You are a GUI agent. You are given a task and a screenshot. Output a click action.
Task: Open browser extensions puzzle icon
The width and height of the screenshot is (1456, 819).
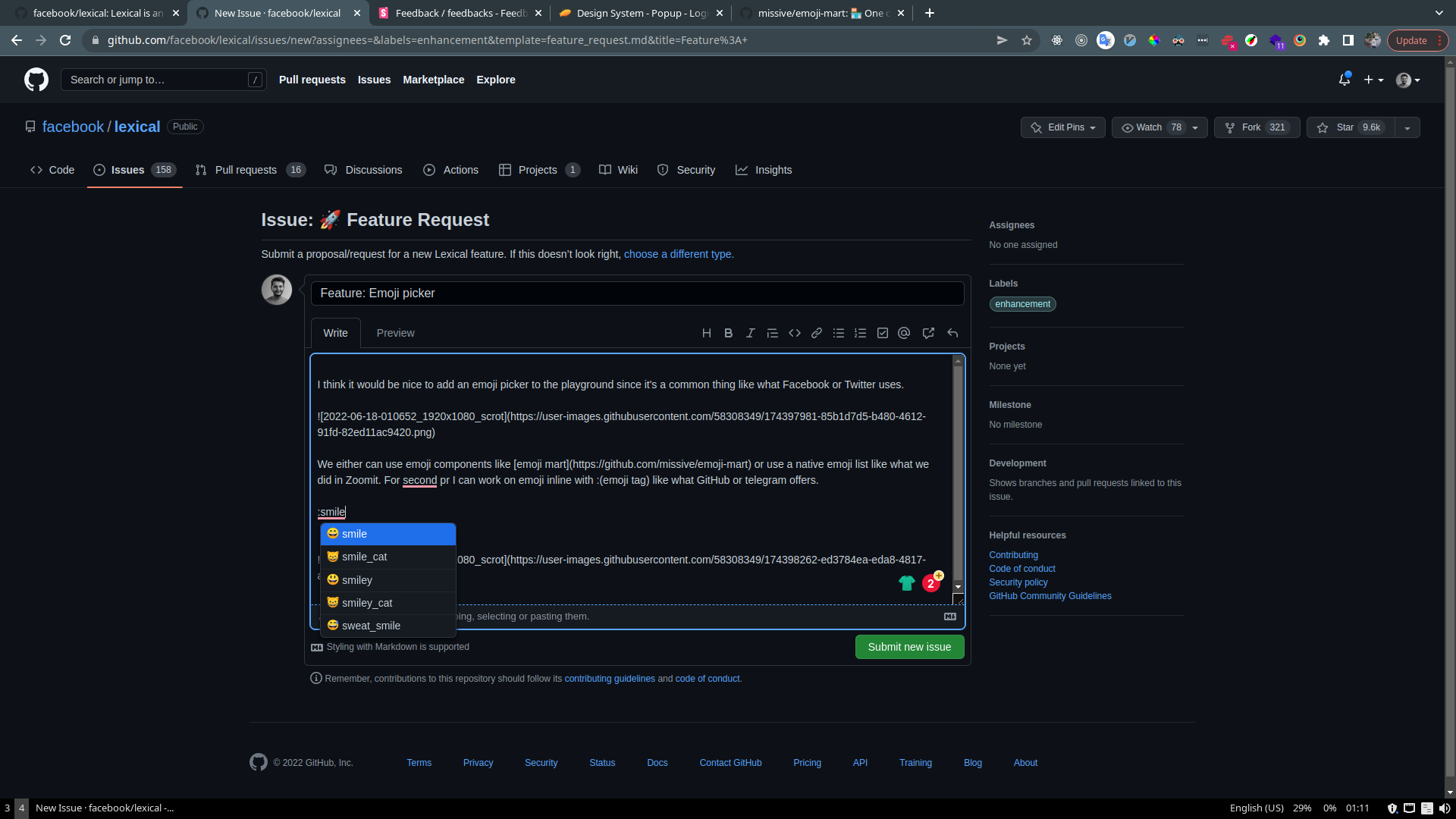(x=1324, y=40)
